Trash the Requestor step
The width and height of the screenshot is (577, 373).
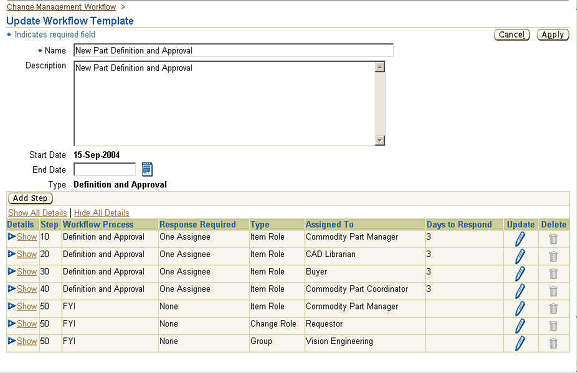point(553,326)
